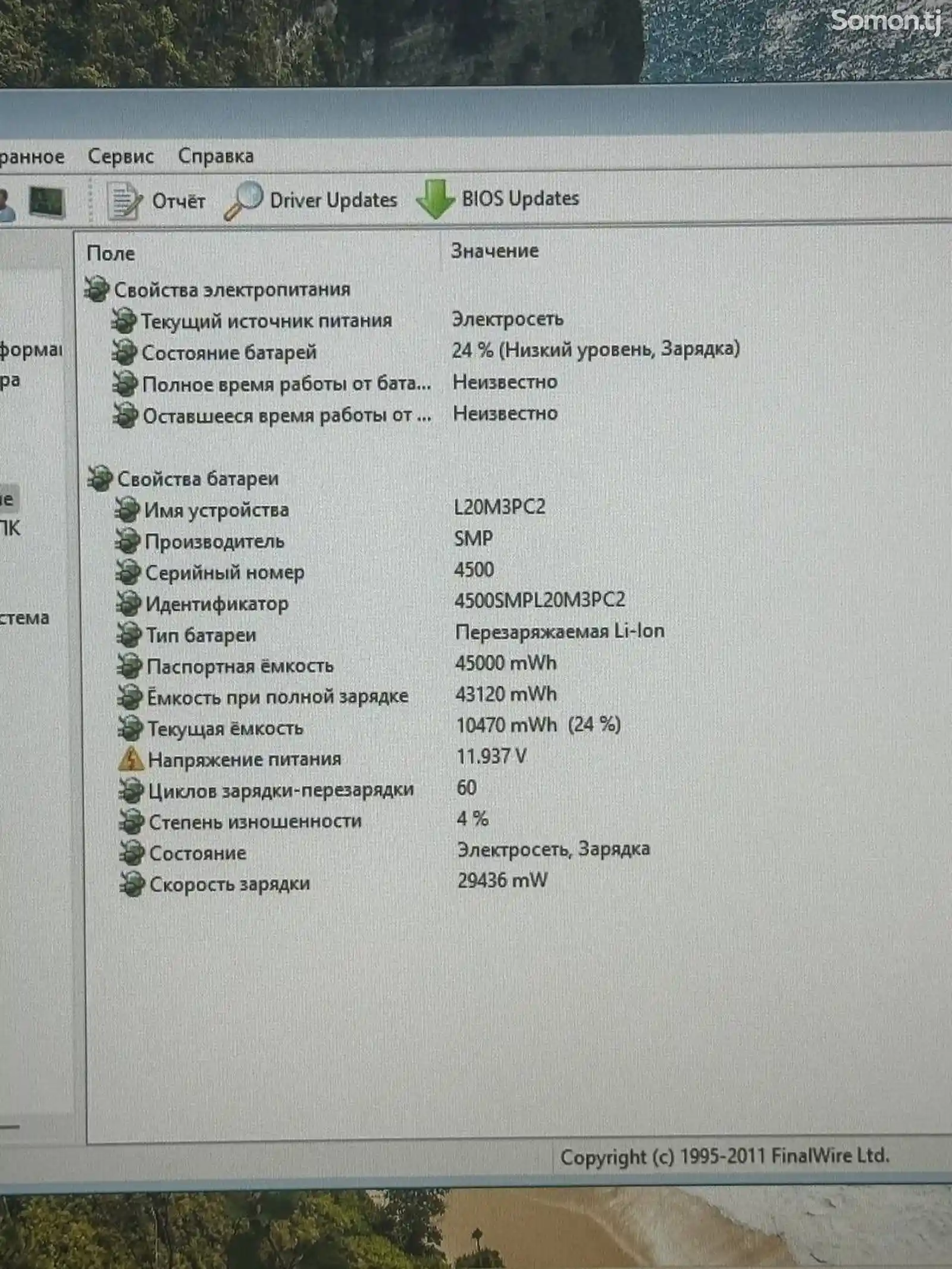Click icon beside Состояние батарей
The height and width of the screenshot is (1269, 952).
tap(124, 352)
